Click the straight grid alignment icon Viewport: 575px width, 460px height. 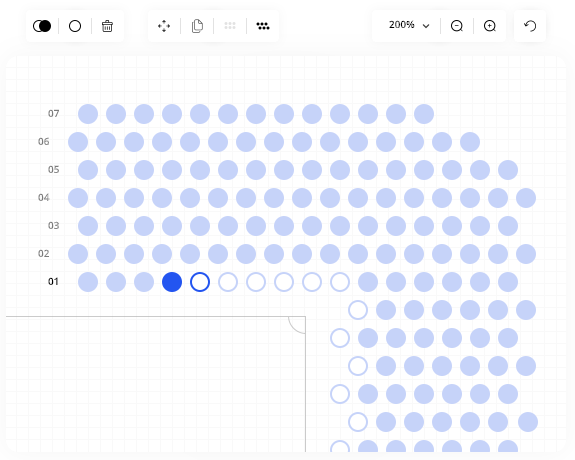coord(230,26)
